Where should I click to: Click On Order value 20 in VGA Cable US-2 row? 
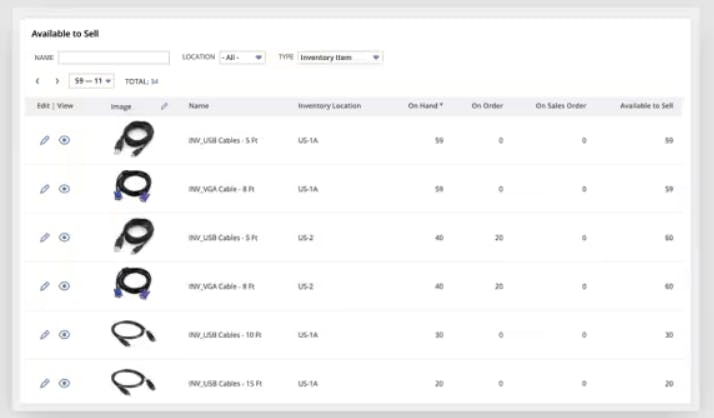(499, 286)
